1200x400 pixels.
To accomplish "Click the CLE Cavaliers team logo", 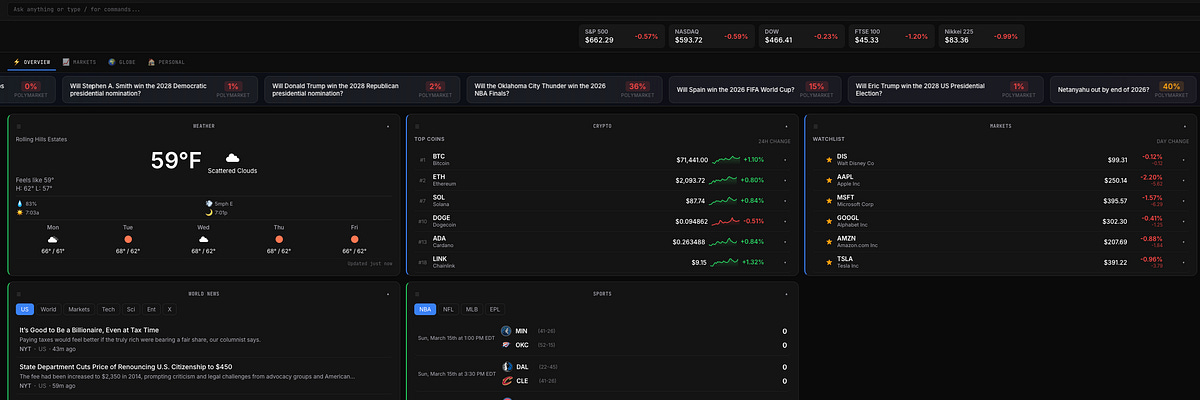I will [506, 380].
